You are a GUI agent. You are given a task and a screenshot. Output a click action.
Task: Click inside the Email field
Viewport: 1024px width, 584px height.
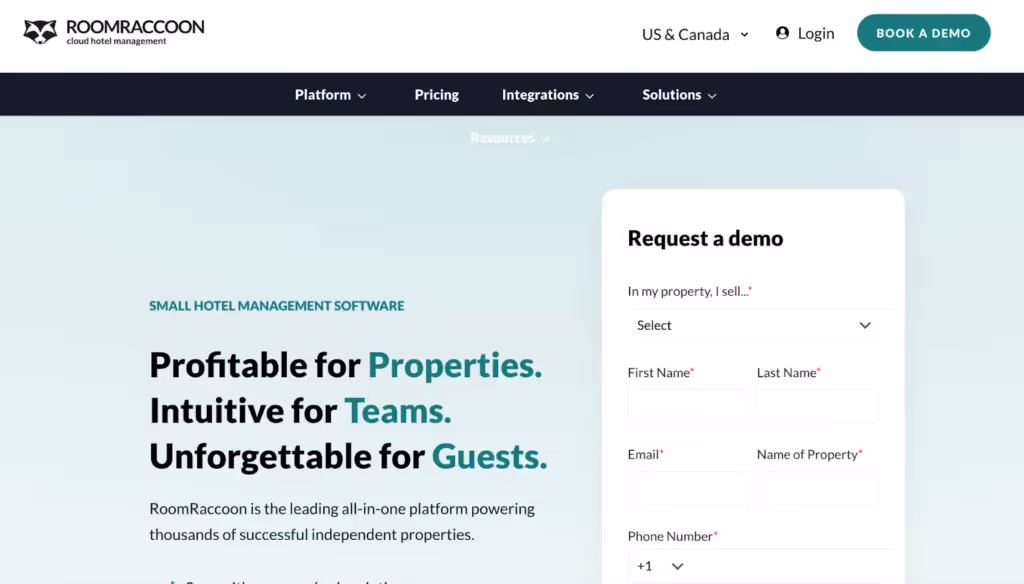coord(690,488)
